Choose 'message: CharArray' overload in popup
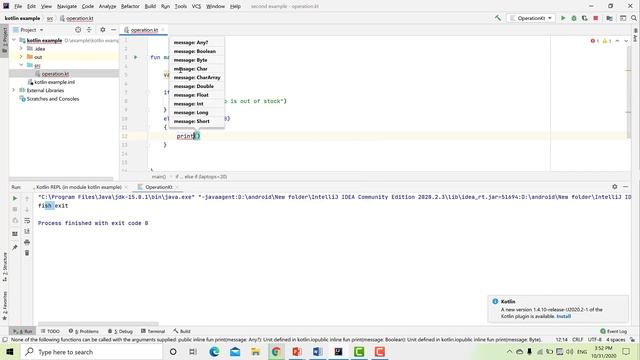The width and height of the screenshot is (640, 360). [196, 78]
